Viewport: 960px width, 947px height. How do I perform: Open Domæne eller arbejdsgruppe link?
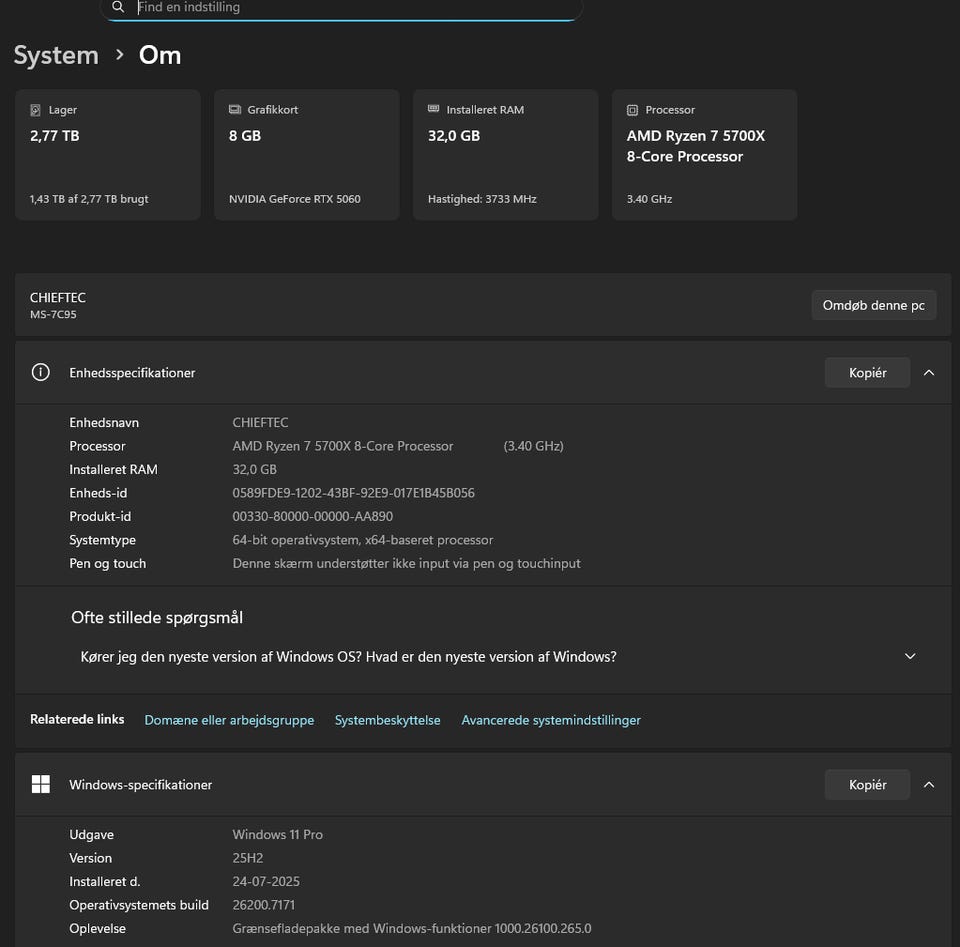coord(229,720)
